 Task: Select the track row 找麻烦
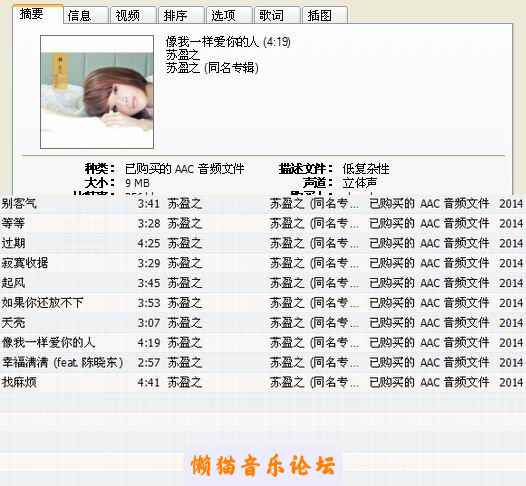[263, 382]
